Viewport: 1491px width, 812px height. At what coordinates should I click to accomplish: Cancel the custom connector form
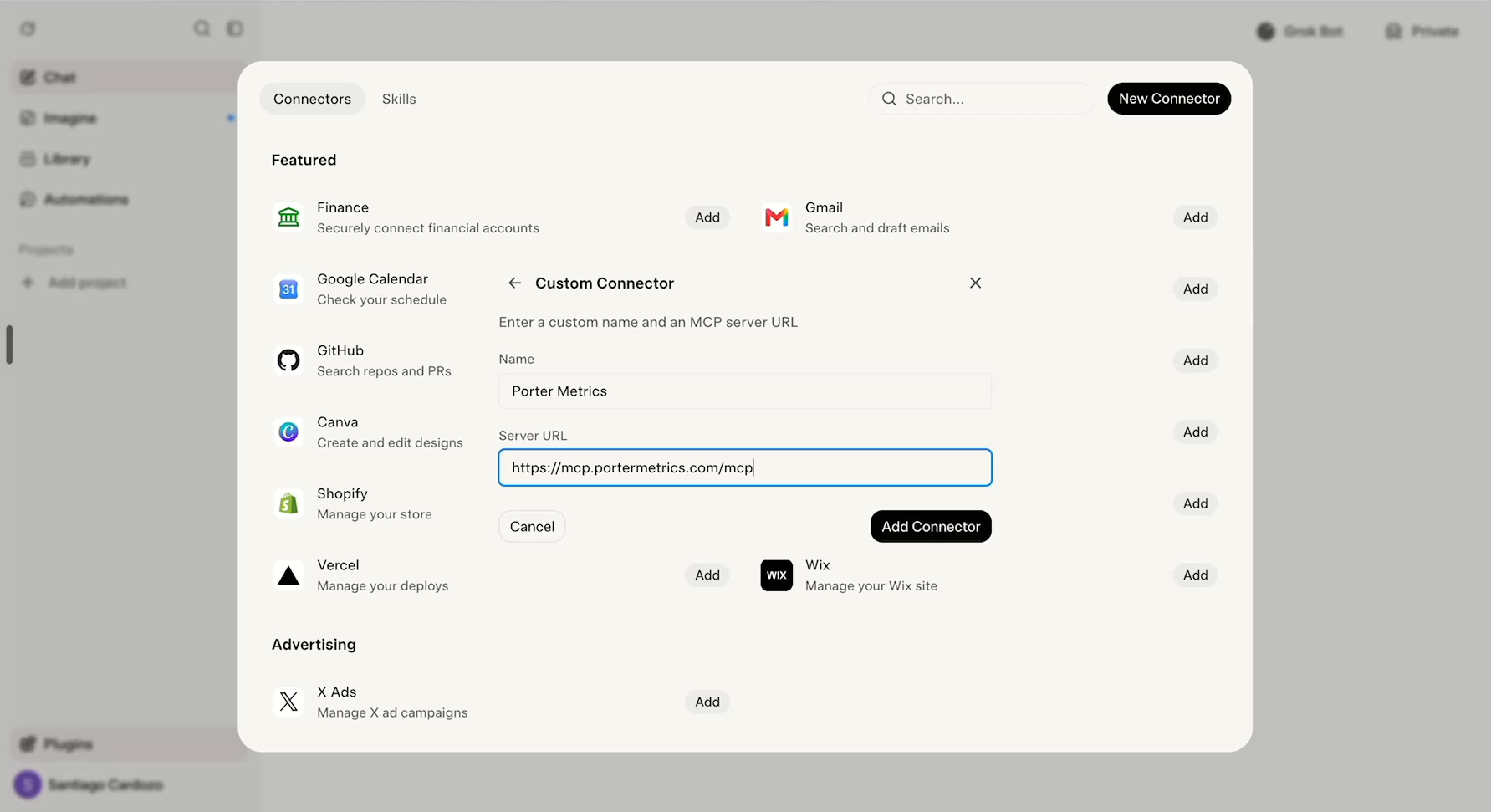(x=532, y=527)
